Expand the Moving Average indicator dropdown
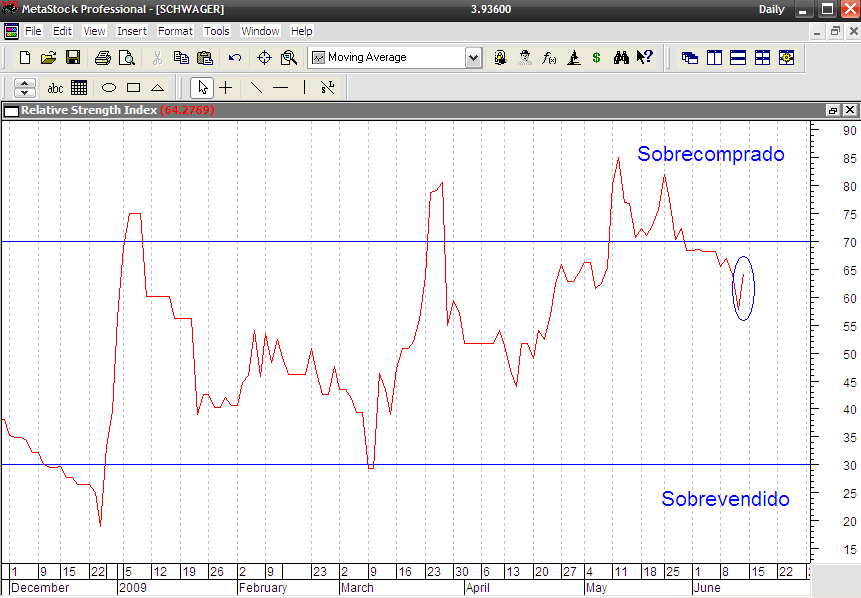The image size is (861, 598). (x=473, y=58)
